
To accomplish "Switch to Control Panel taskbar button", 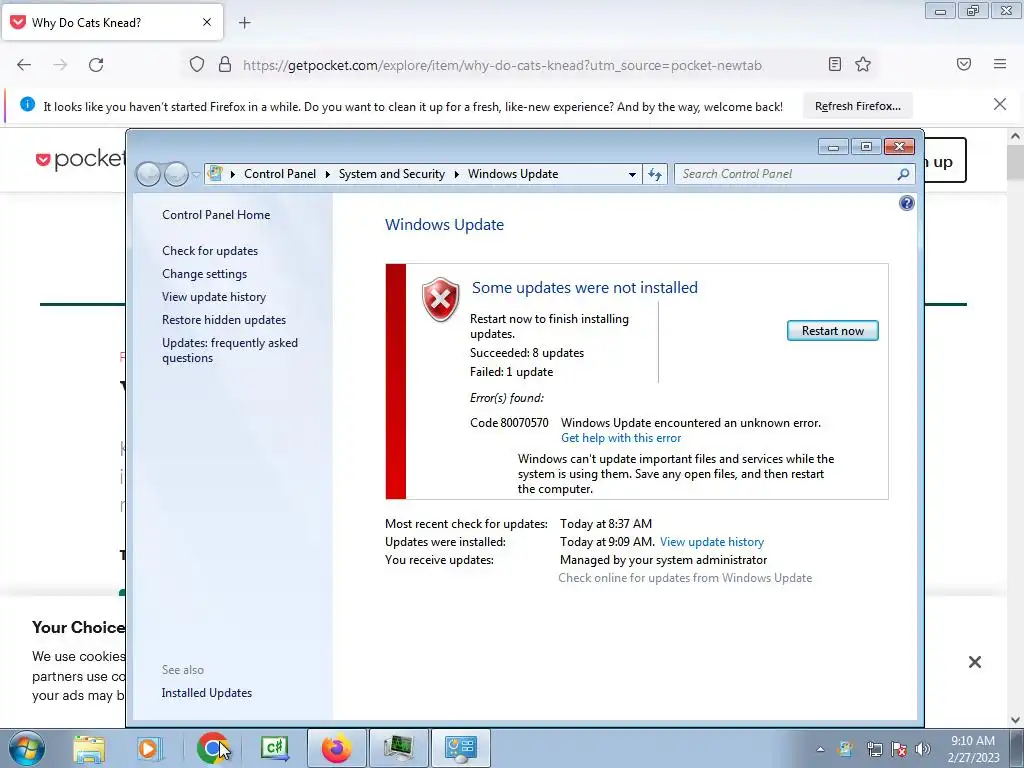I will click(460, 748).
